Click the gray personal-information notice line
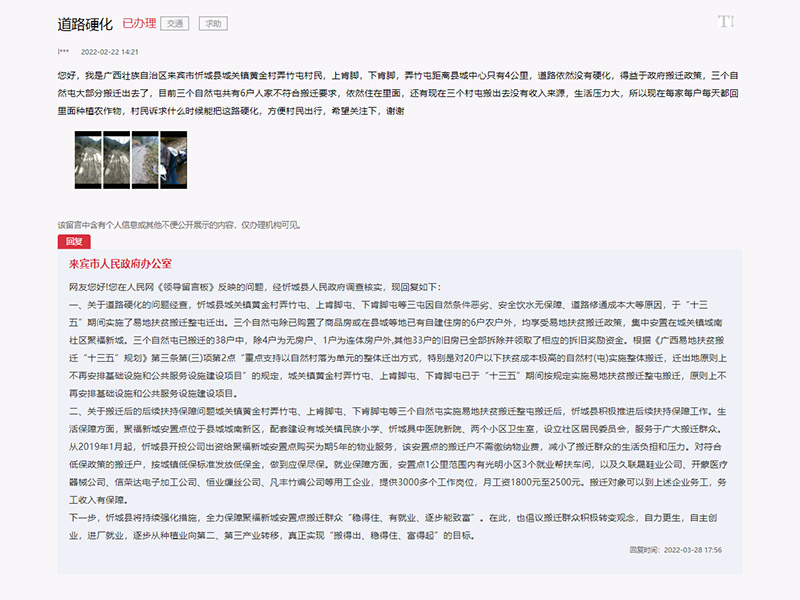Viewport: 800px width, 600px height. click(x=179, y=225)
